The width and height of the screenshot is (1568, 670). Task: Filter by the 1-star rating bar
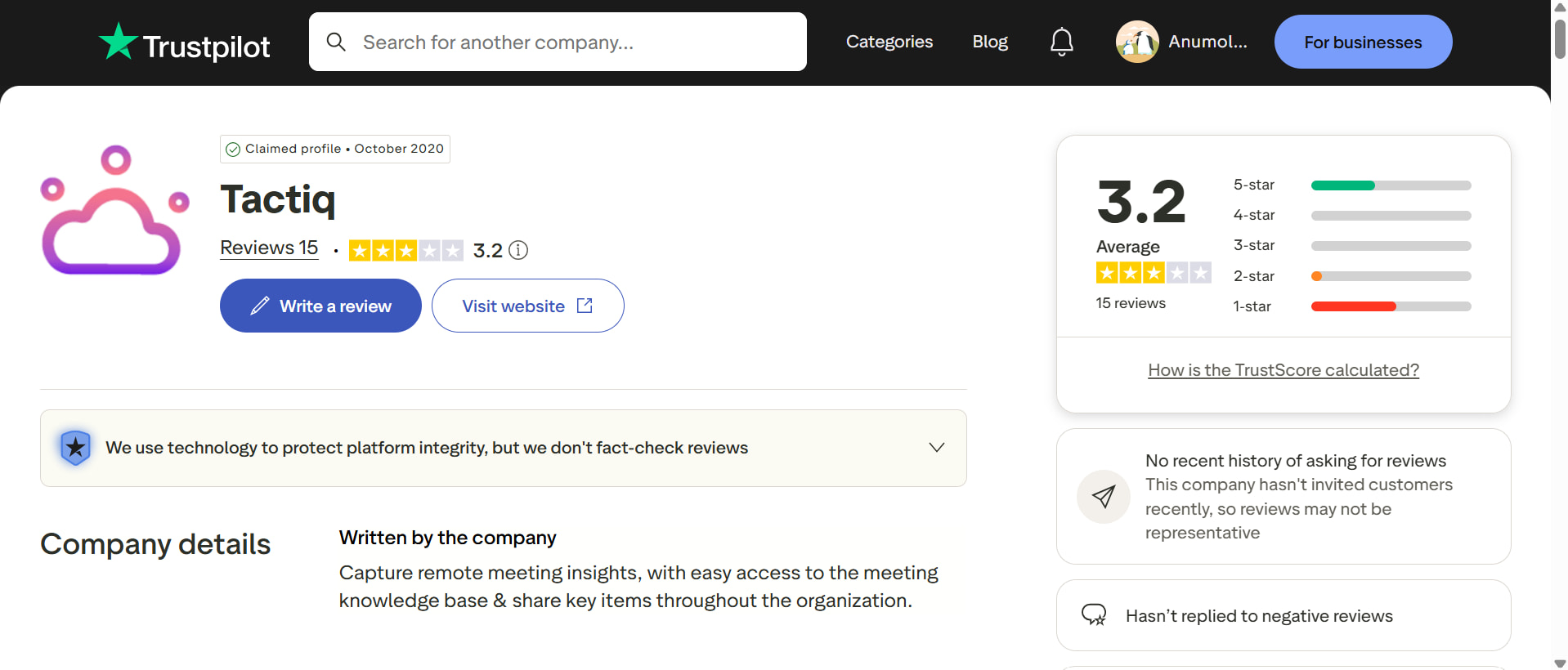pyautogui.click(x=1391, y=306)
